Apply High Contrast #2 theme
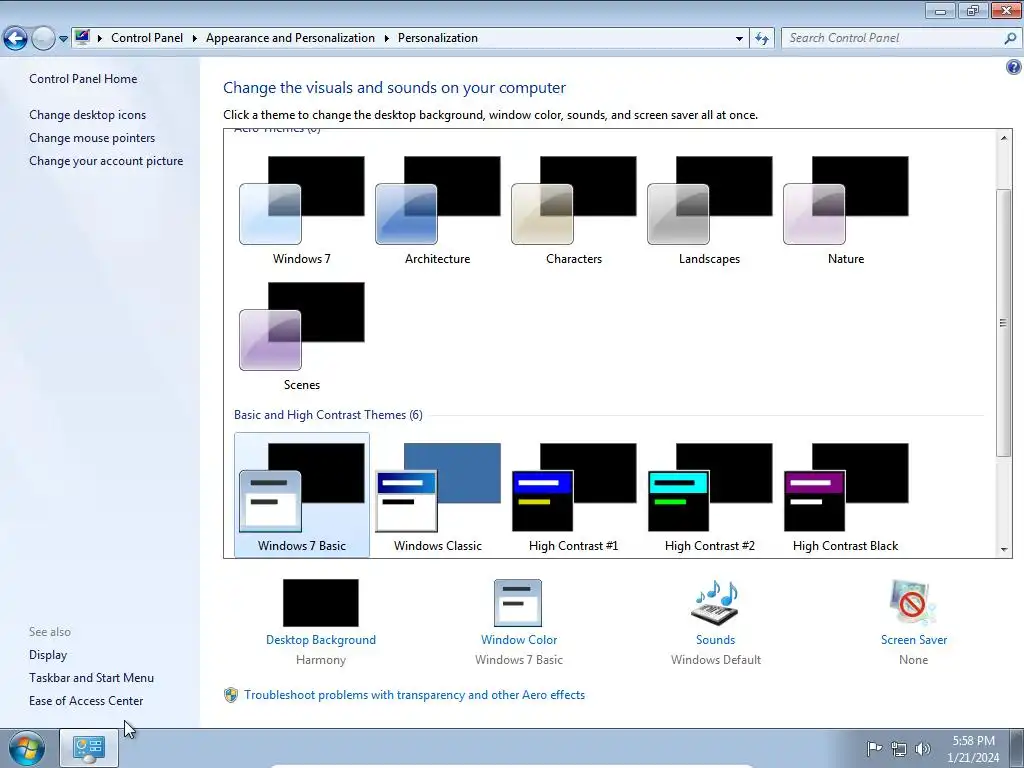1024x768 pixels. point(709,495)
